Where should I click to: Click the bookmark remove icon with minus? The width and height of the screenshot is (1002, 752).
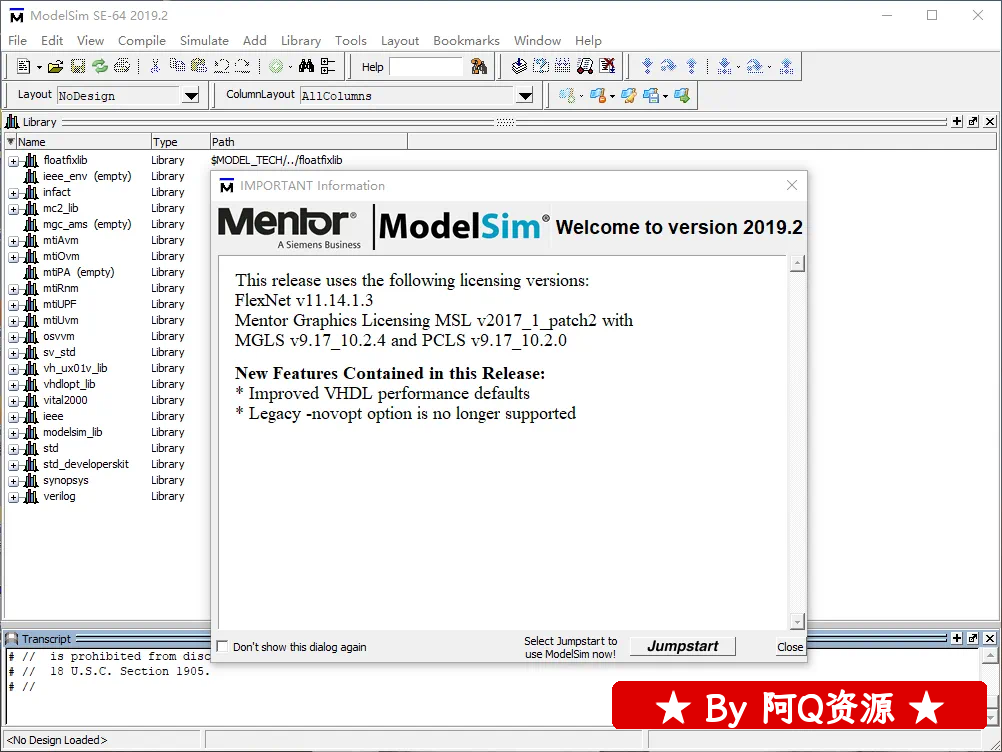tap(598, 96)
